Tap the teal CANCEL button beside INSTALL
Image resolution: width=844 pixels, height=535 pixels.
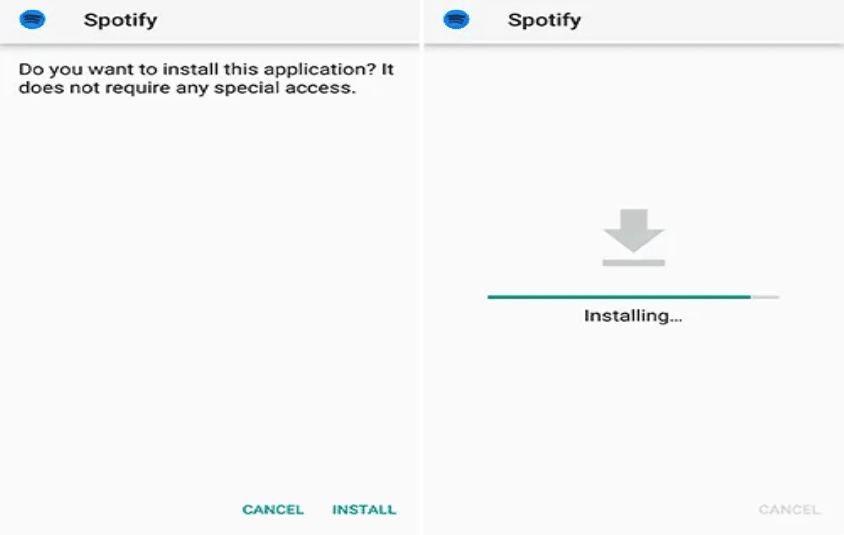click(273, 509)
